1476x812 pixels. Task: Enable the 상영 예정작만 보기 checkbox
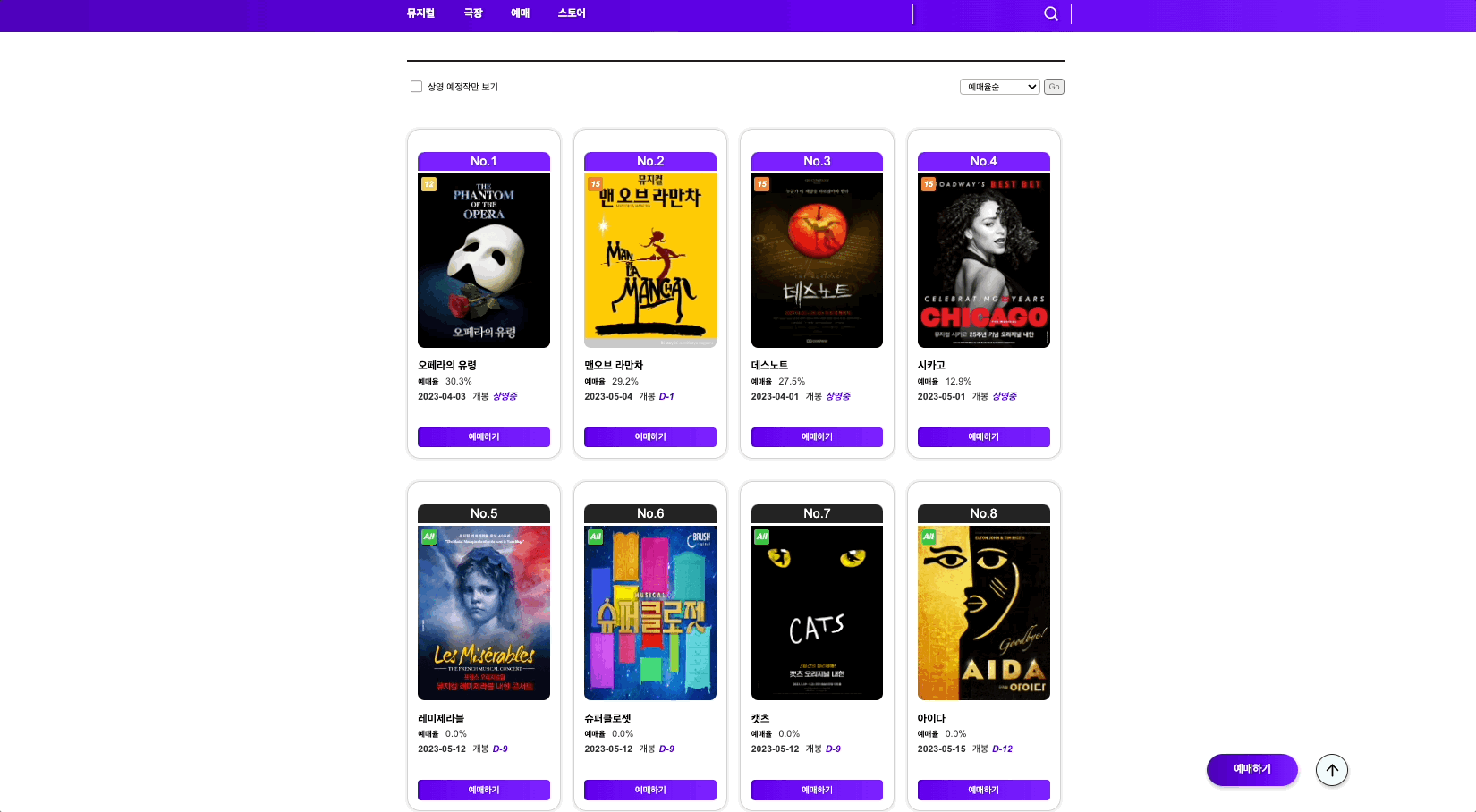[416, 86]
